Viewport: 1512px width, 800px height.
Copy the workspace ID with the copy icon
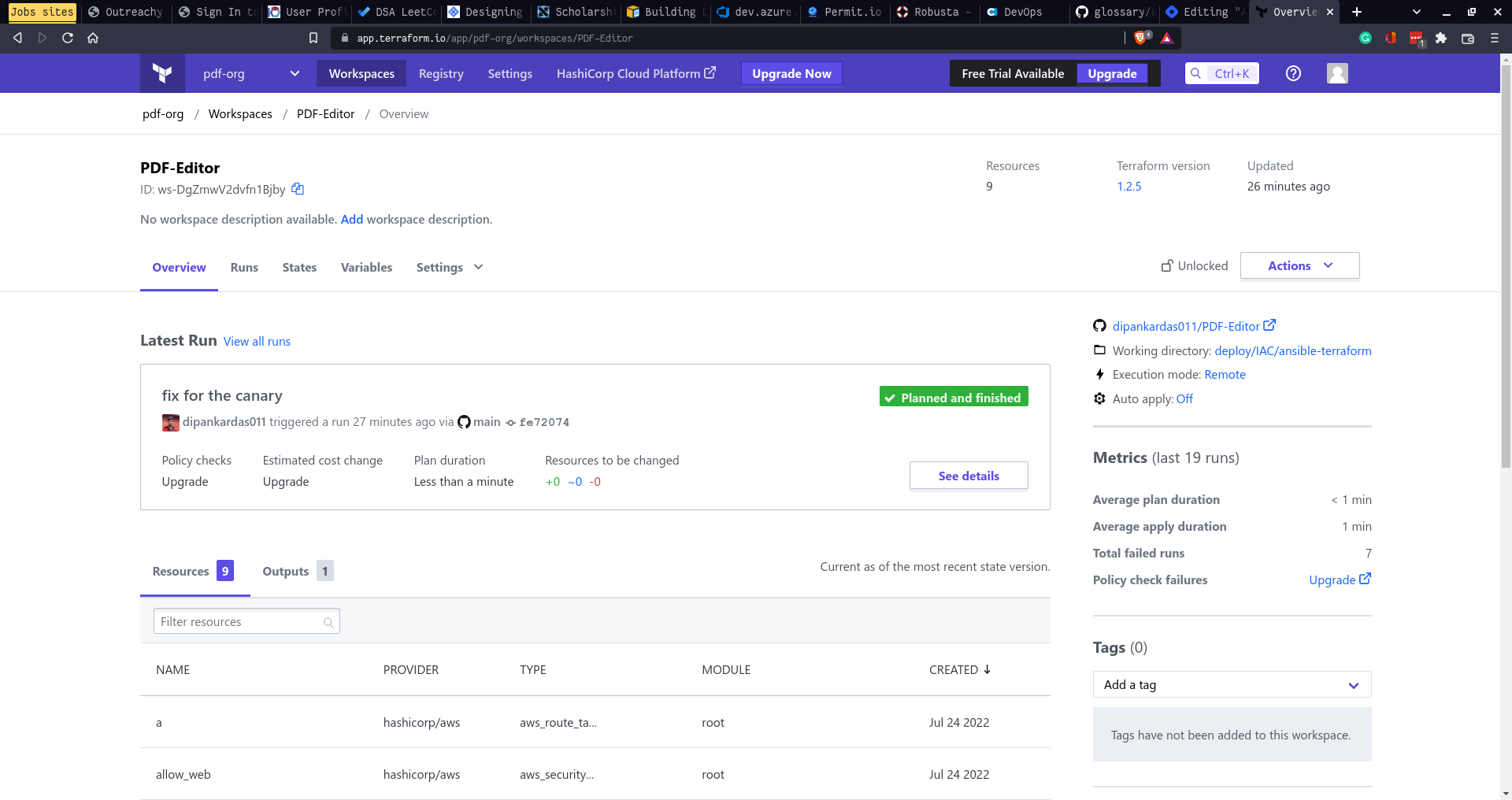point(298,189)
